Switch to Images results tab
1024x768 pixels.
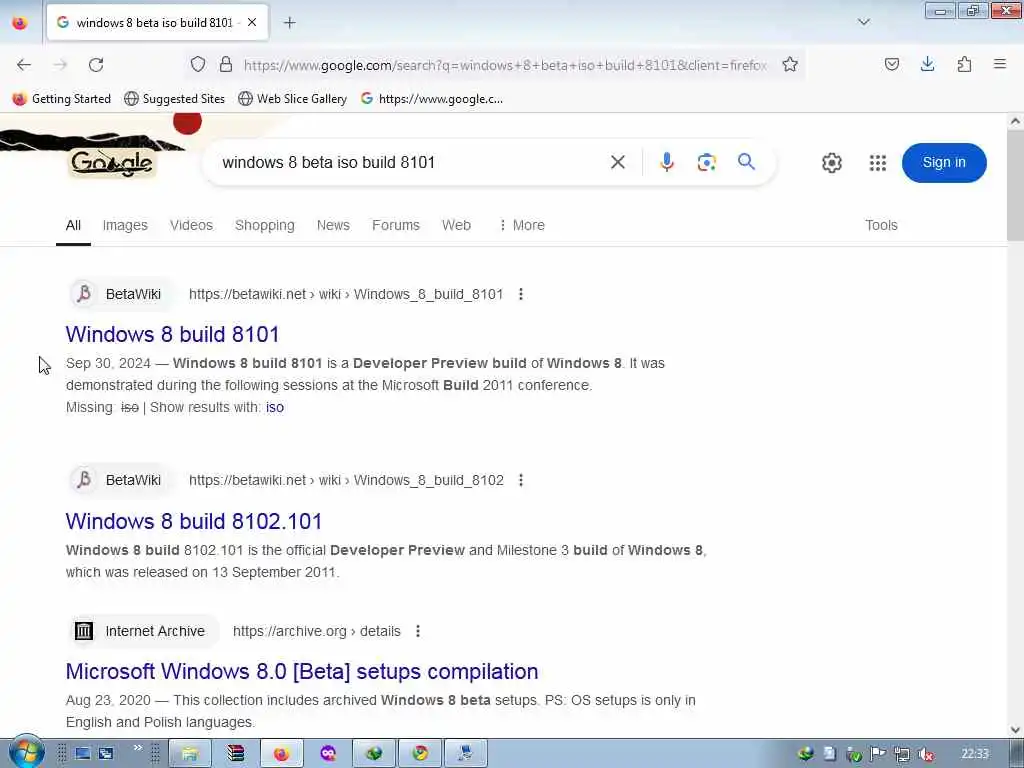(x=125, y=225)
